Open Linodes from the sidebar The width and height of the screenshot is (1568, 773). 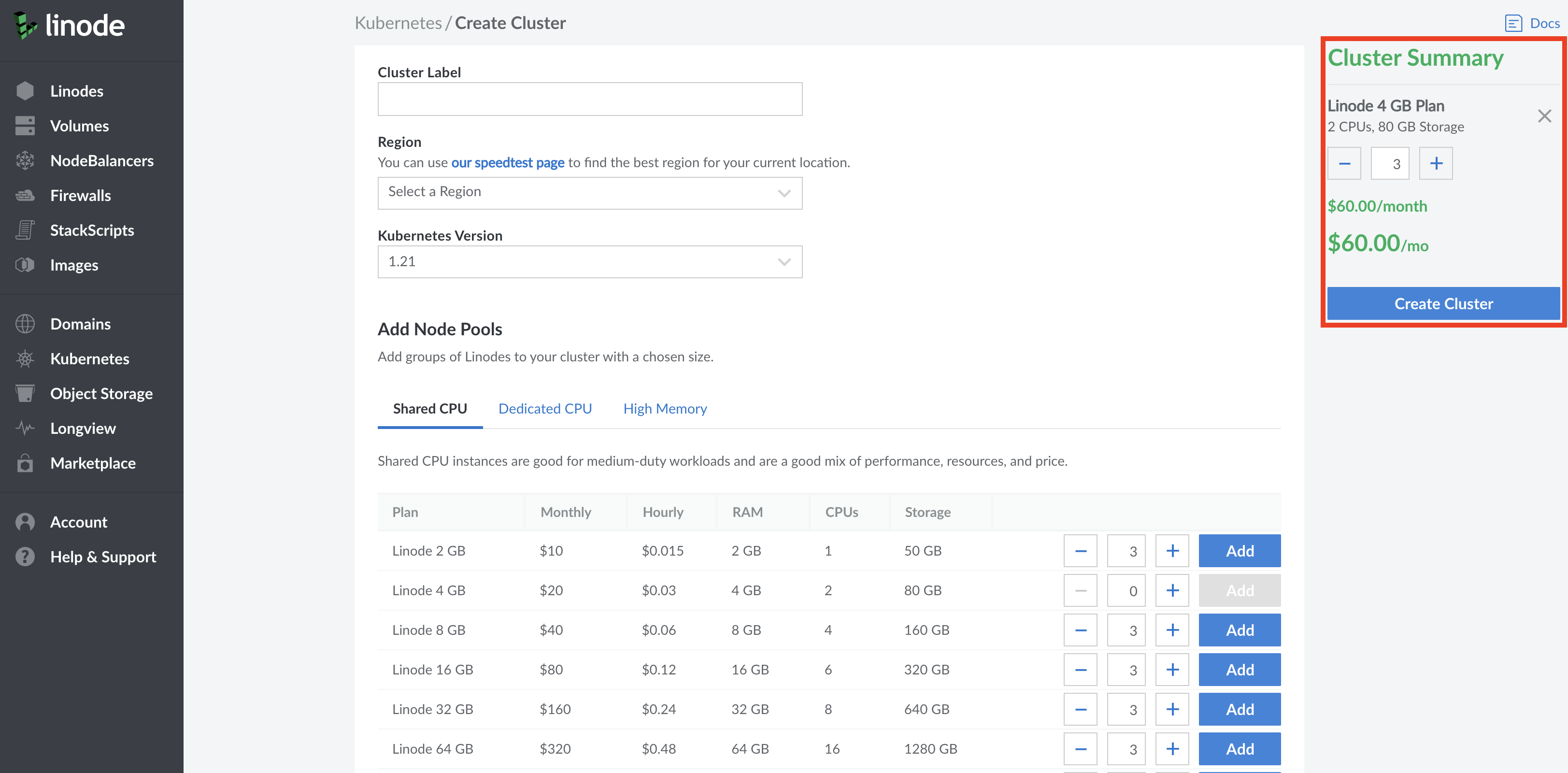click(77, 91)
